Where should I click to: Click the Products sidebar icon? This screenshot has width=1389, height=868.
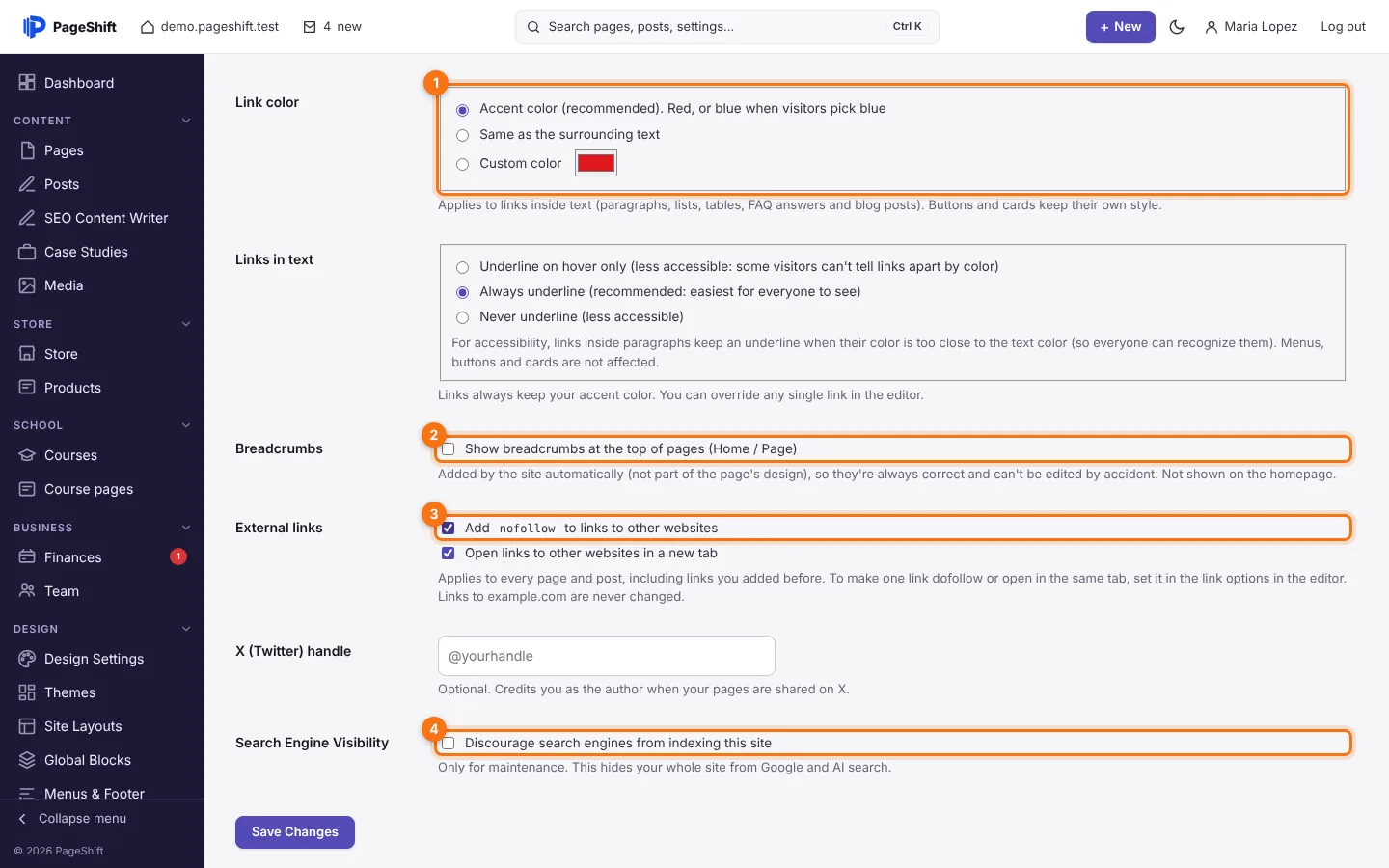[x=27, y=388]
